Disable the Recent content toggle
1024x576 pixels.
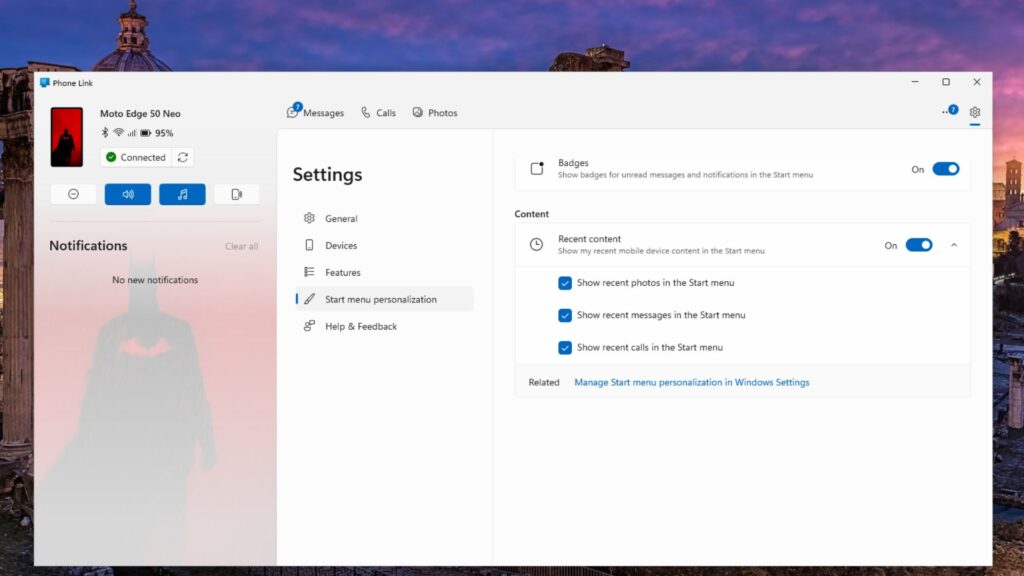[x=921, y=244]
